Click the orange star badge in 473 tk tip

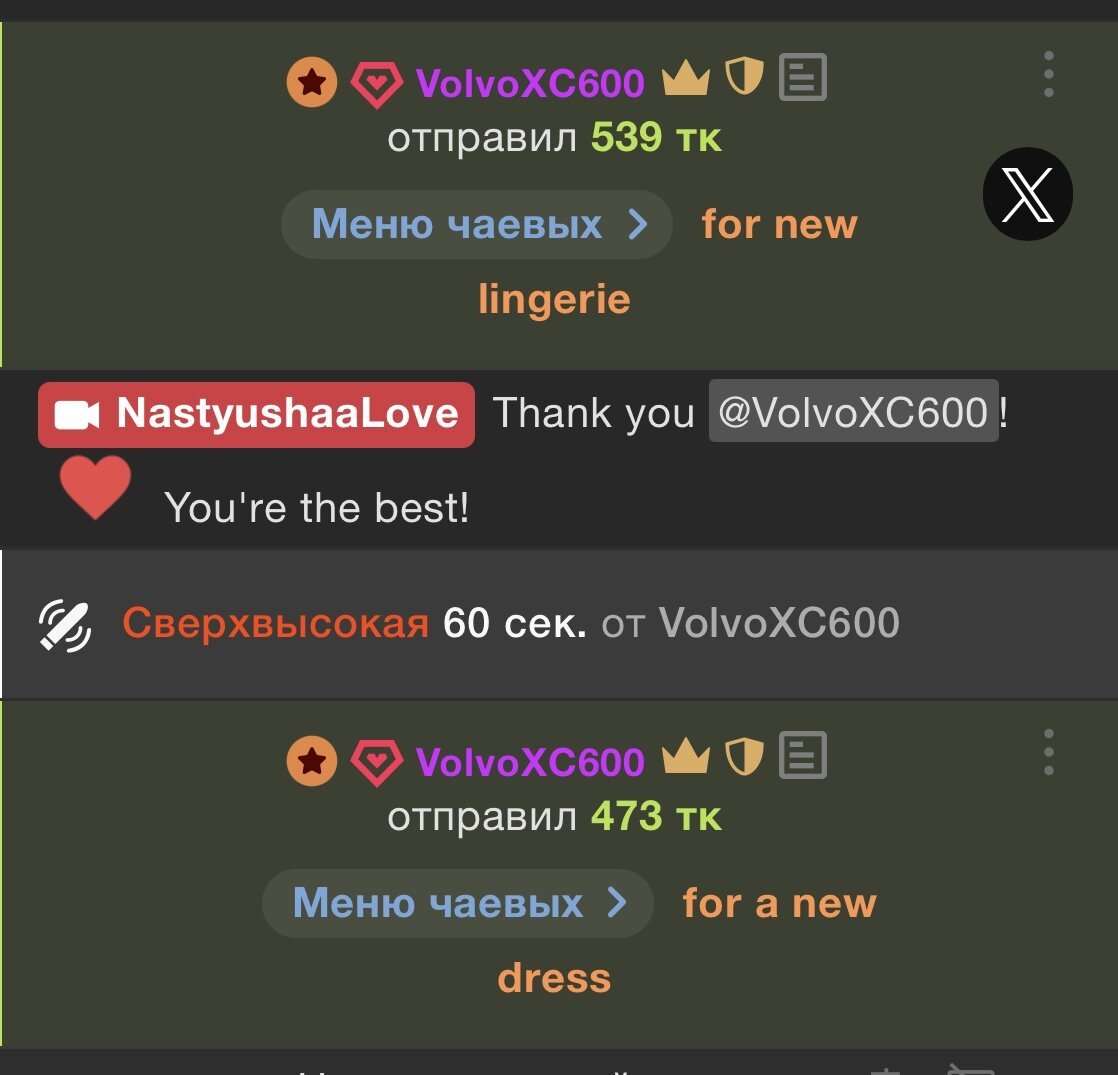(312, 761)
